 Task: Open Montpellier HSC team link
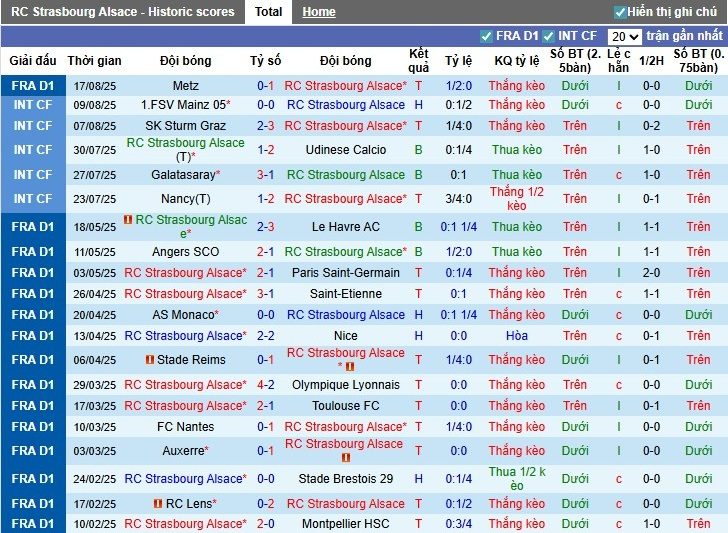point(346,524)
